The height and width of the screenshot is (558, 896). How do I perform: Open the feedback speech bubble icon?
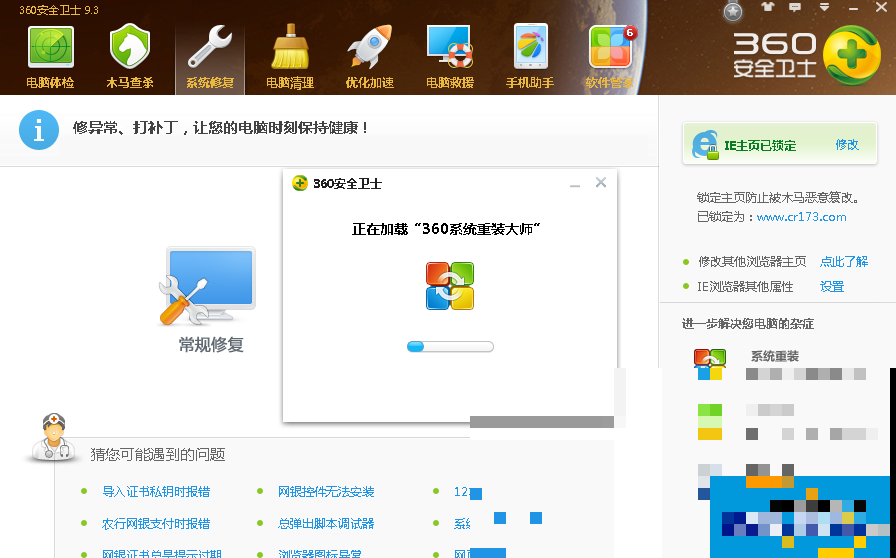coord(795,7)
